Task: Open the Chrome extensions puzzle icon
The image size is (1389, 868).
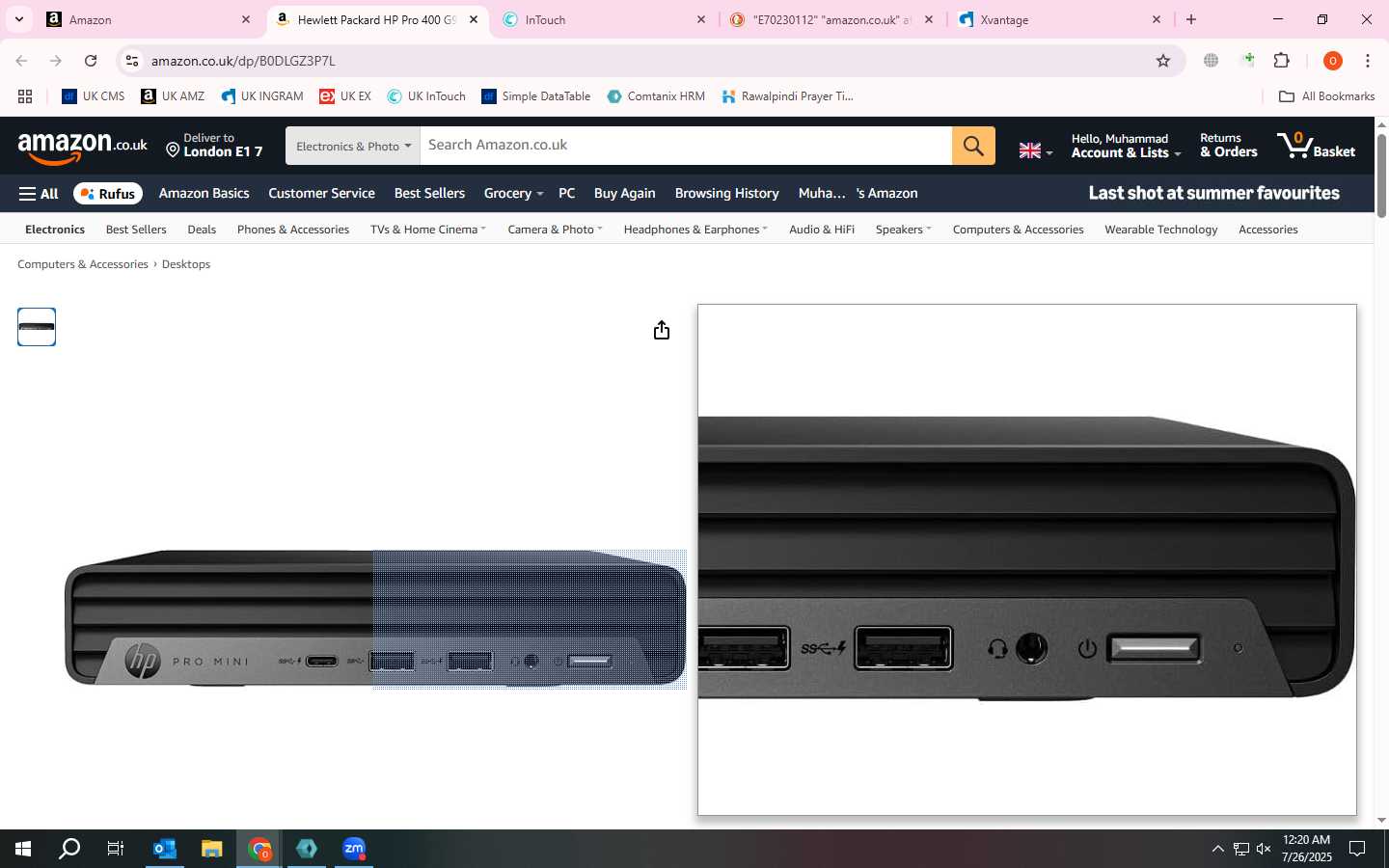Action: [x=1282, y=61]
